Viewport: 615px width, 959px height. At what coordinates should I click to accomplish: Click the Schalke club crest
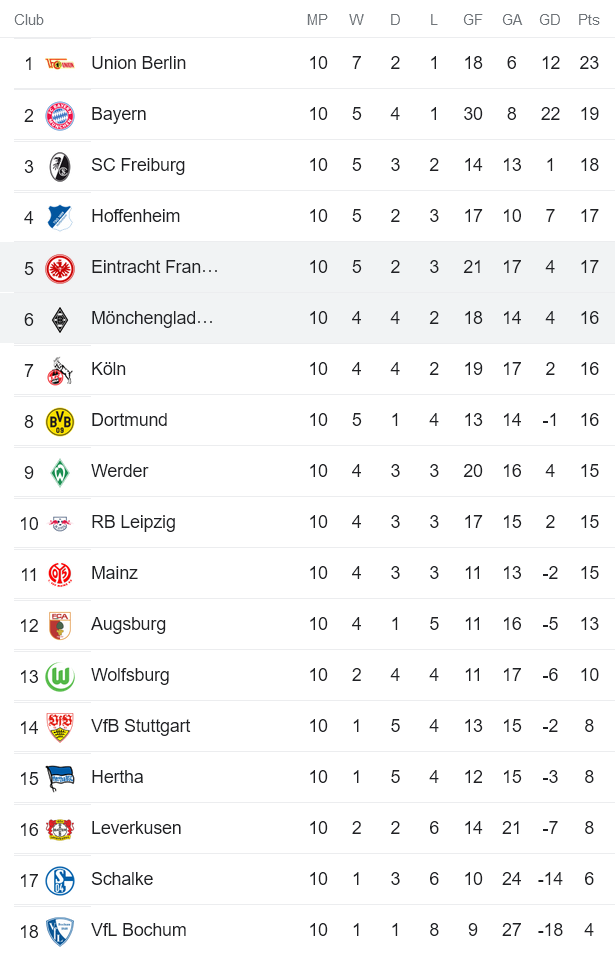[58, 879]
